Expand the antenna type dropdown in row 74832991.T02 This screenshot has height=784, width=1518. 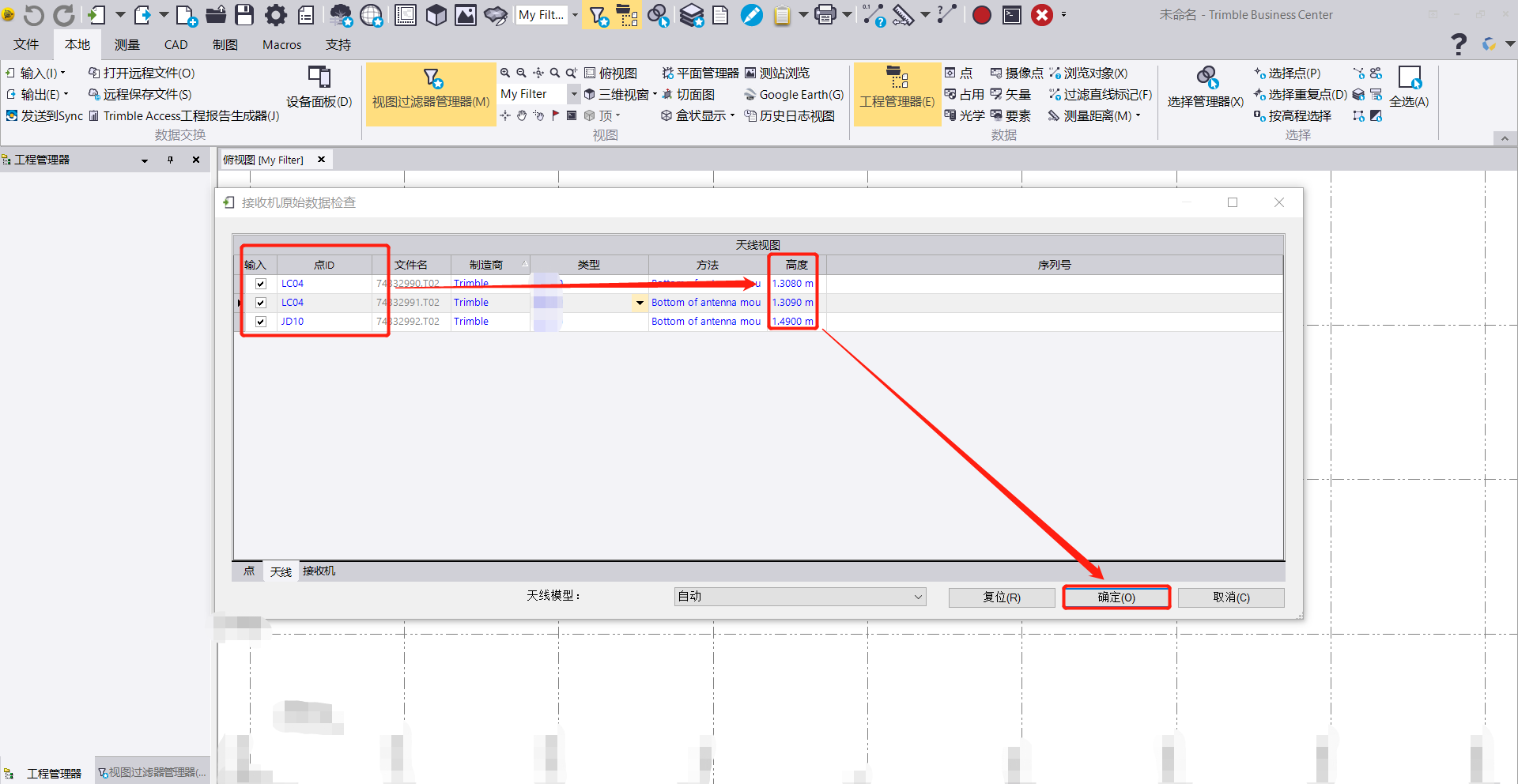[640, 303]
